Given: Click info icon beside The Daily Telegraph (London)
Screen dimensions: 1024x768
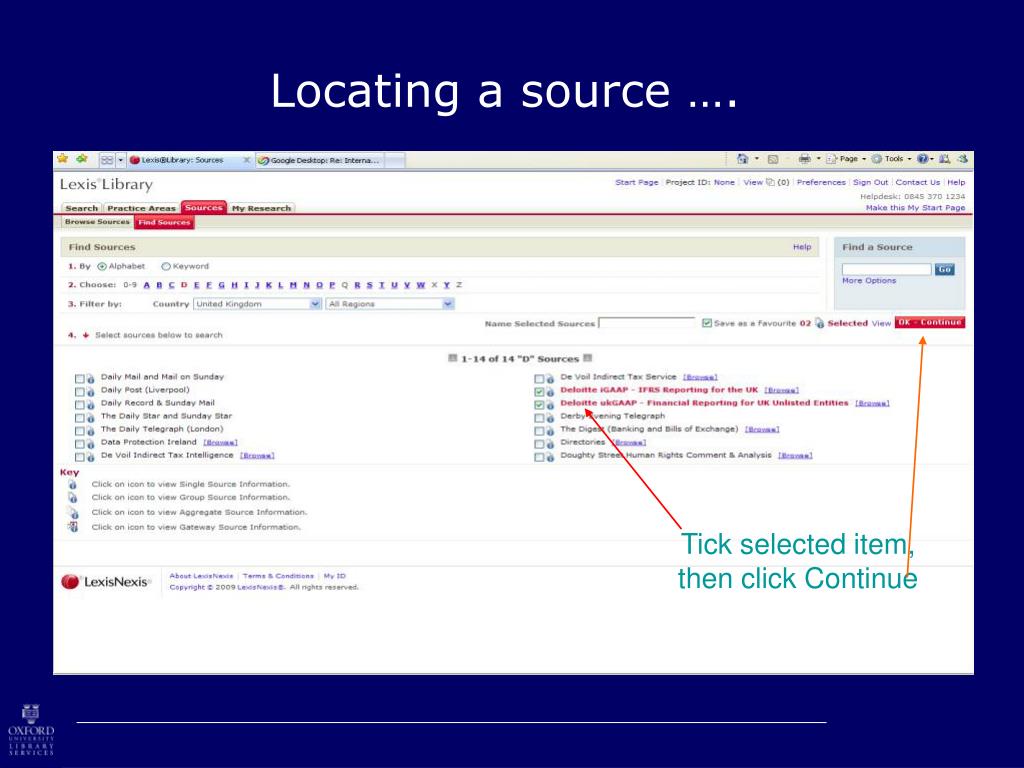Looking at the screenshot, I should (x=91, y=431).
